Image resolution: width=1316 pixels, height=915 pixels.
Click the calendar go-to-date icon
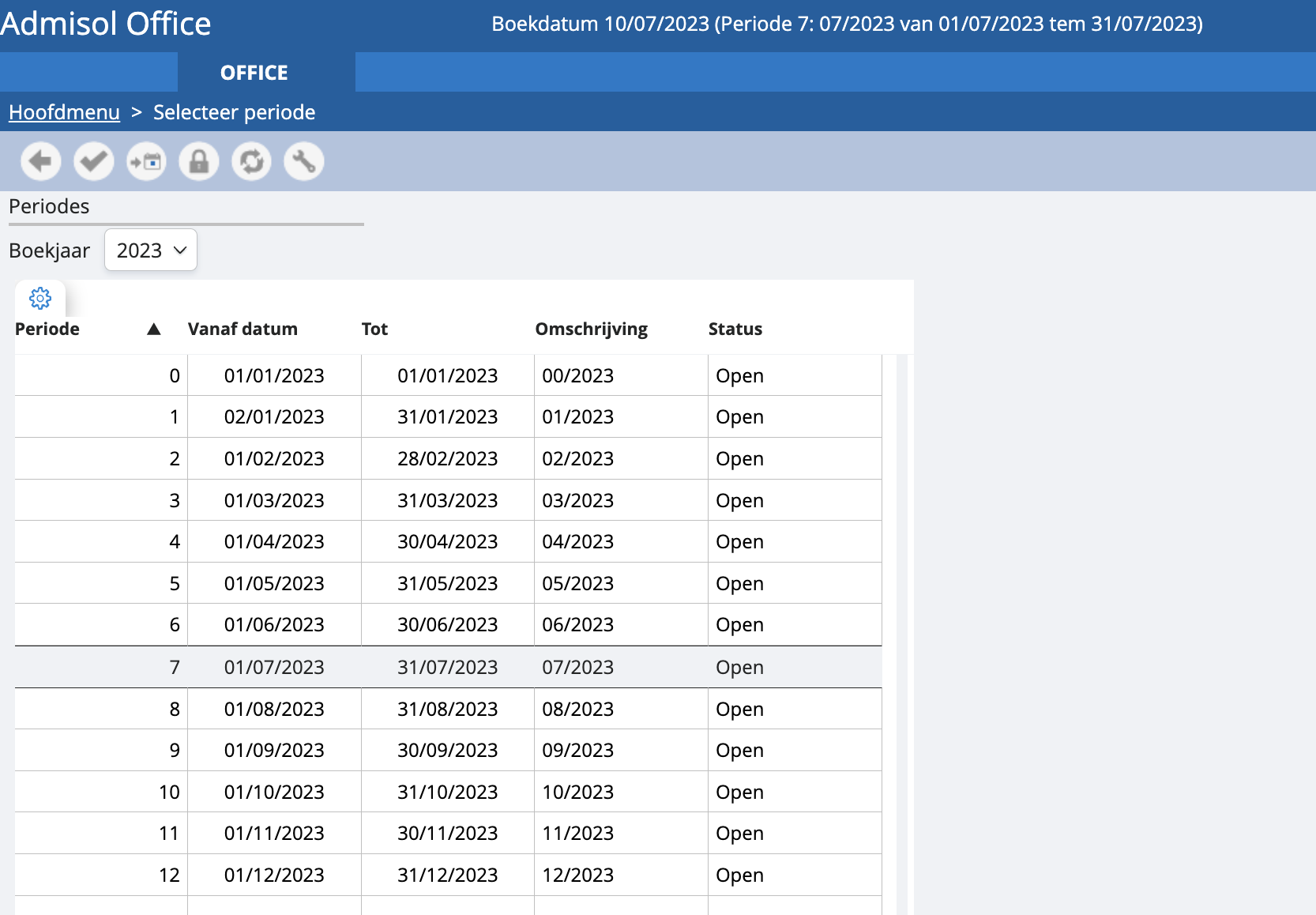146,162
